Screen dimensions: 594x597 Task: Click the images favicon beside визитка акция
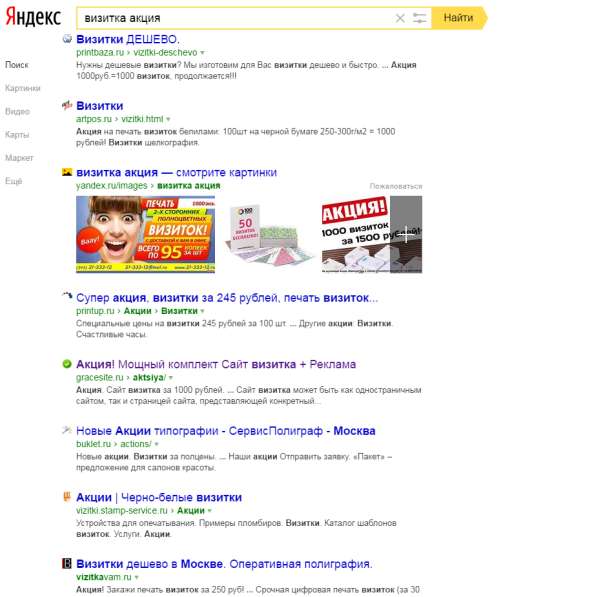[67, 172]
